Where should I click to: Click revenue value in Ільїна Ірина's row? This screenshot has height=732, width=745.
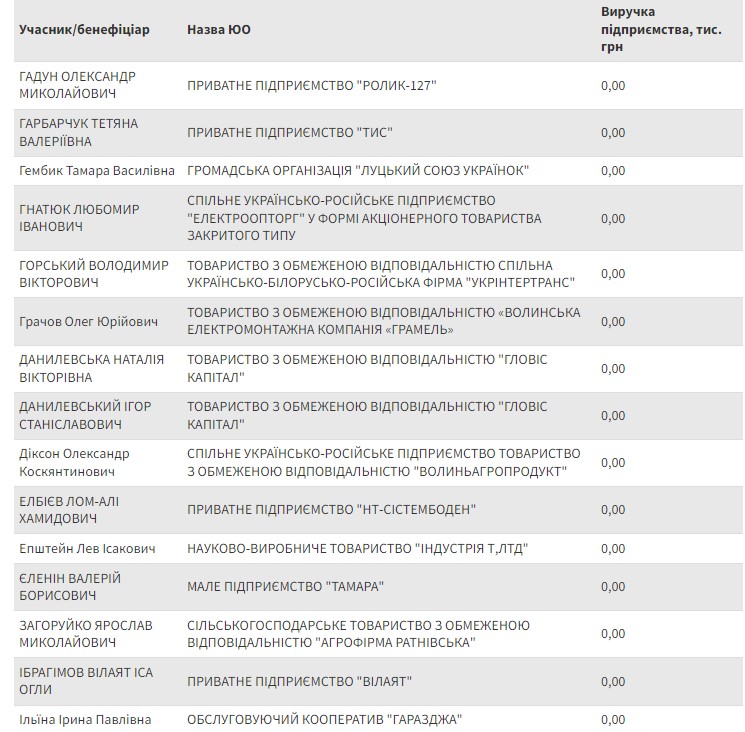click(x=613, y=719)
